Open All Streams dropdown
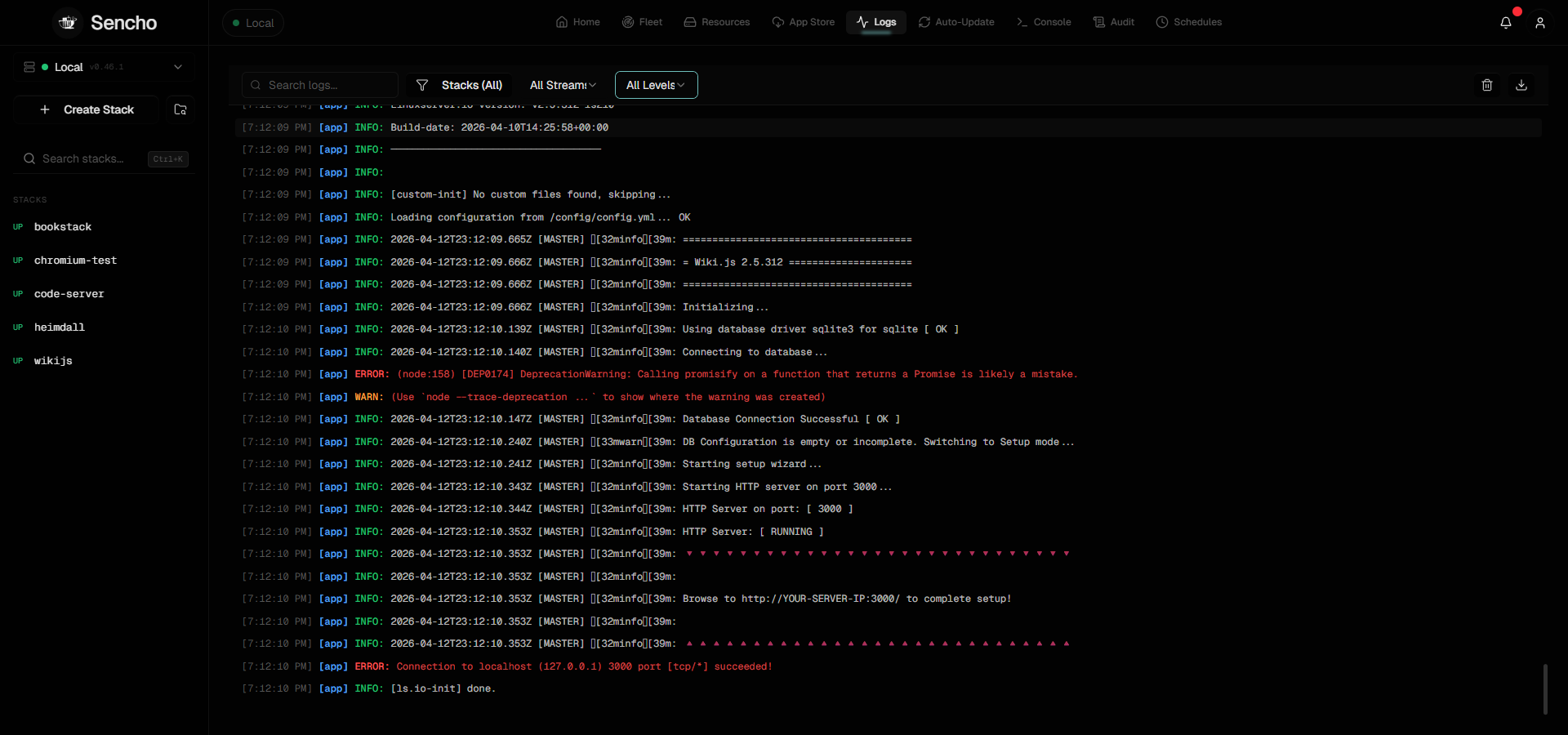The width and height of the screenshot is (1568, 735). click(x=563, y=85)
